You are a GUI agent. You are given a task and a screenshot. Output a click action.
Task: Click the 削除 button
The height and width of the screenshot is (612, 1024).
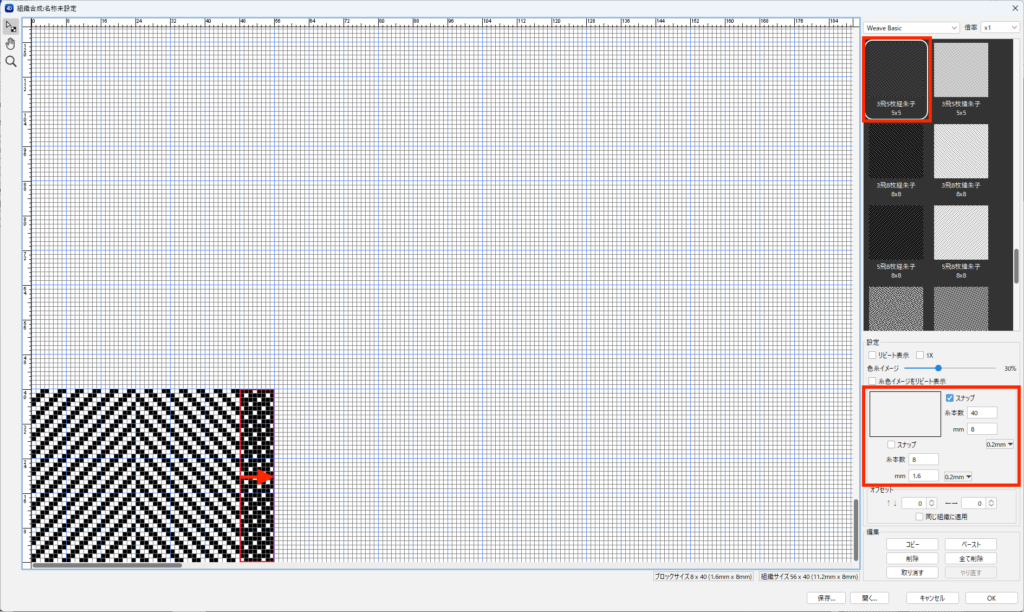912,558
